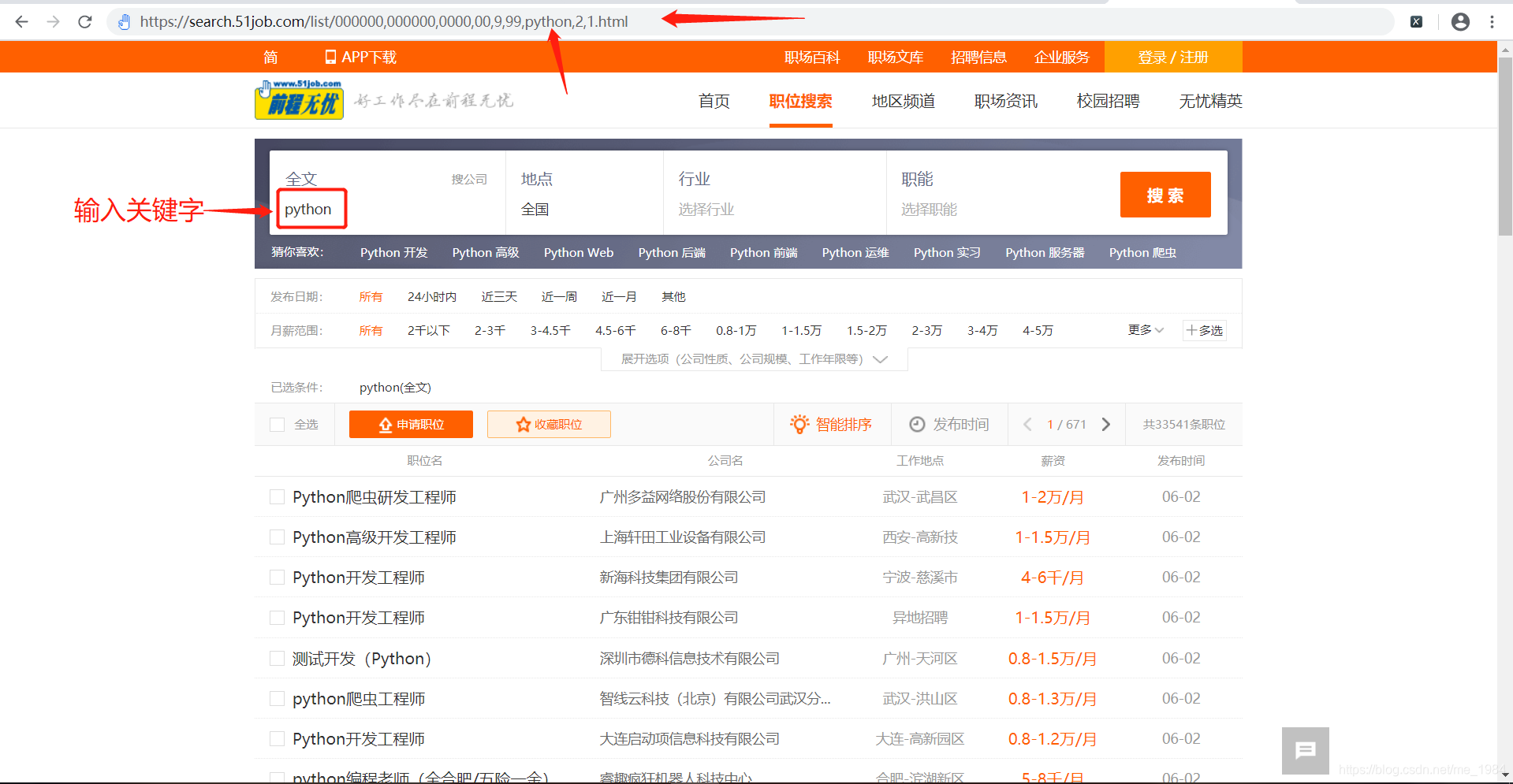Click the 收藏职位 button

(x=549, y=425)
